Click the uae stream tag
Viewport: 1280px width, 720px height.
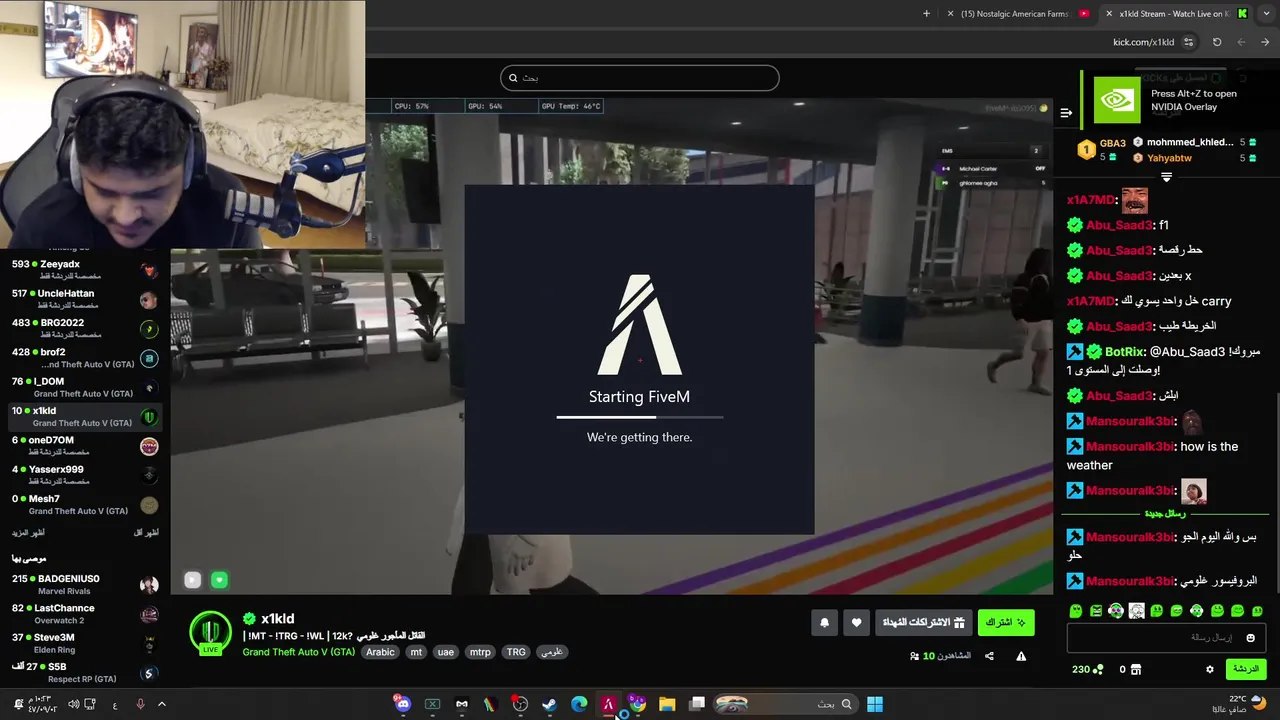coord(446,652)
